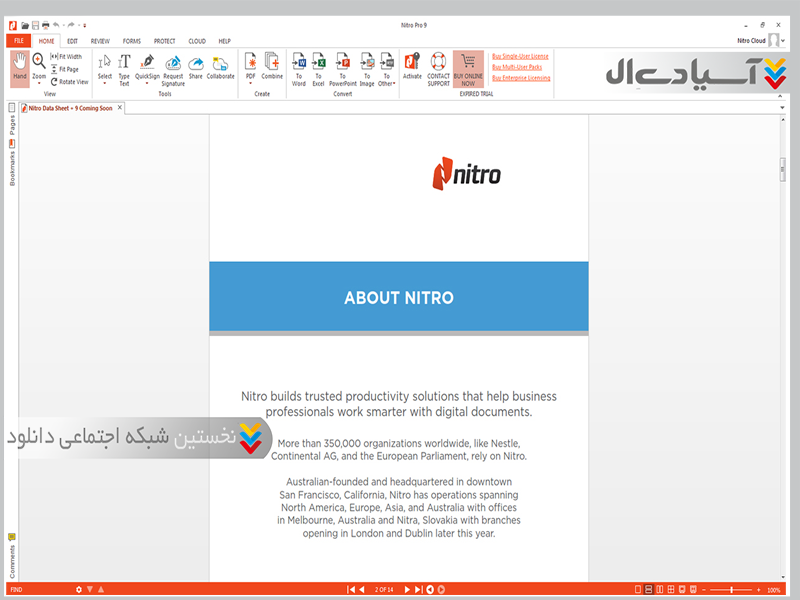Open the Collaborate tool
Viewport: 800px width, 600px height.
click(220, 68)
